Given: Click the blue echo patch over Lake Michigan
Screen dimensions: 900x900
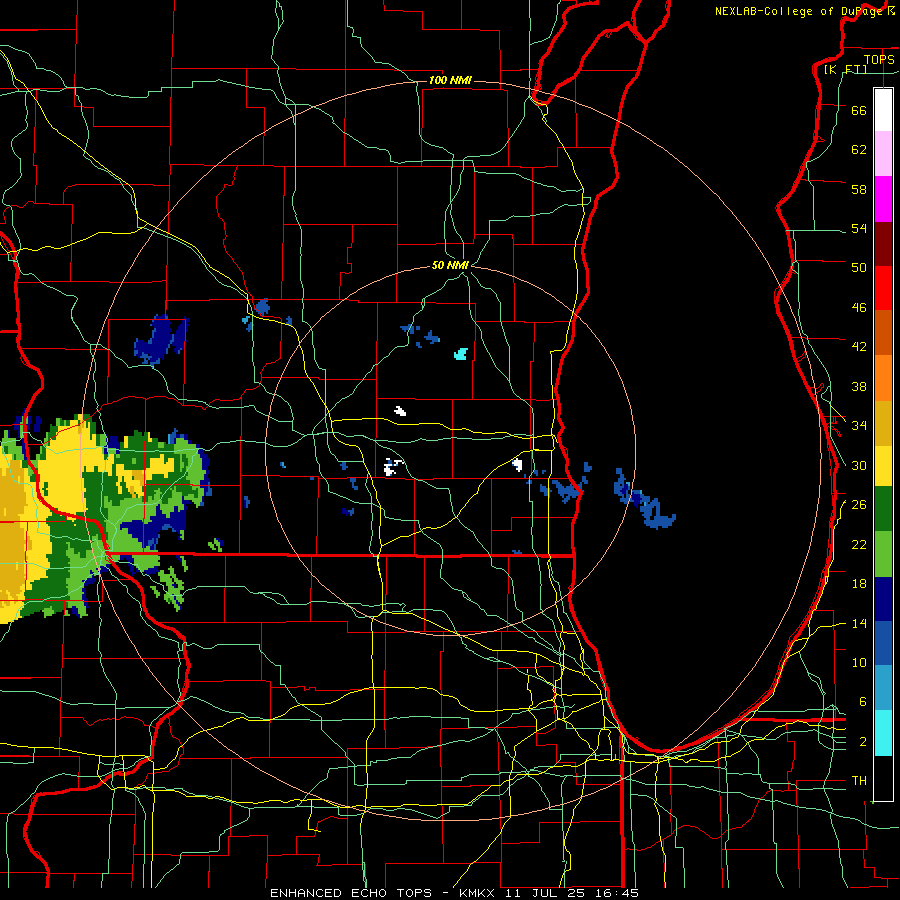Looking at the screenshot, I should click(644, 500).
